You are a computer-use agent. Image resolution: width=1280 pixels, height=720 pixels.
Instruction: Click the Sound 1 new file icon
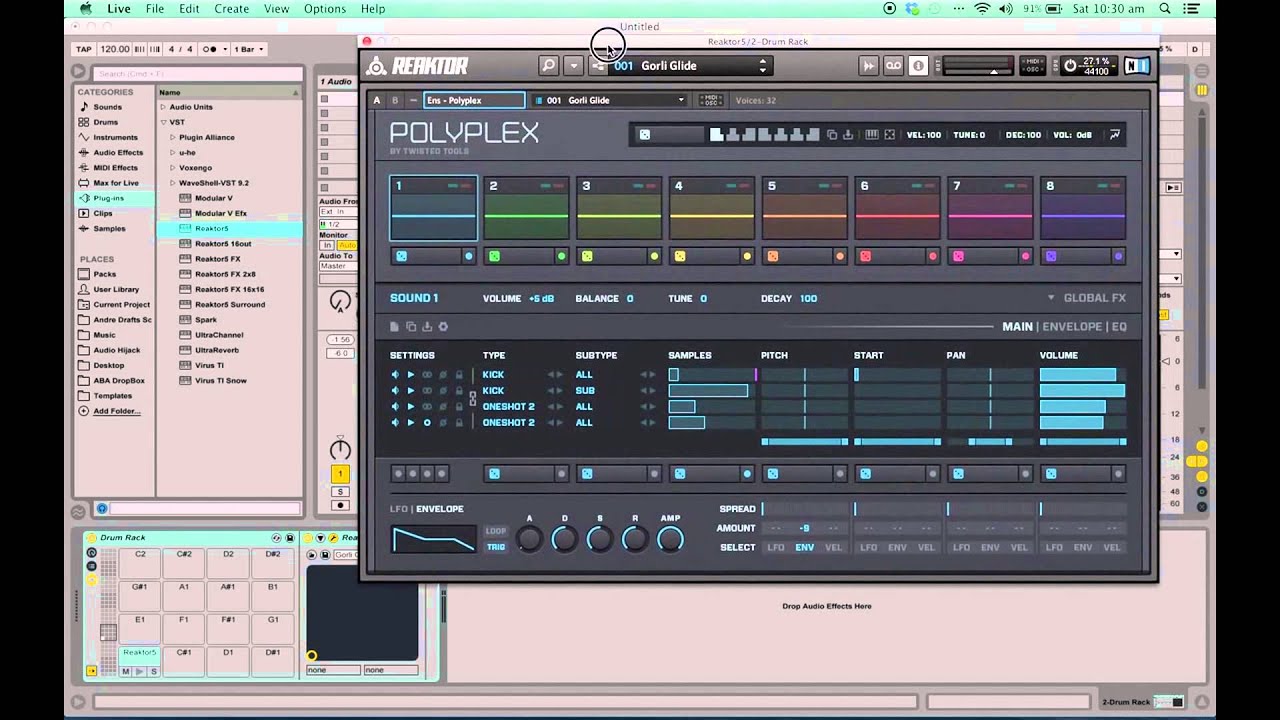click(x=395, y=327)
